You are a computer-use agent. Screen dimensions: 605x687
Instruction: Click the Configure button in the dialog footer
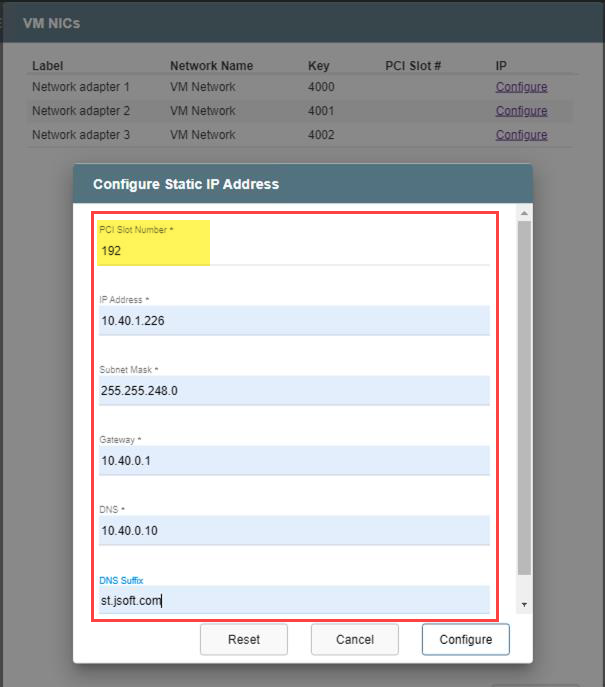pyautogui.click(x=465, y=640)
